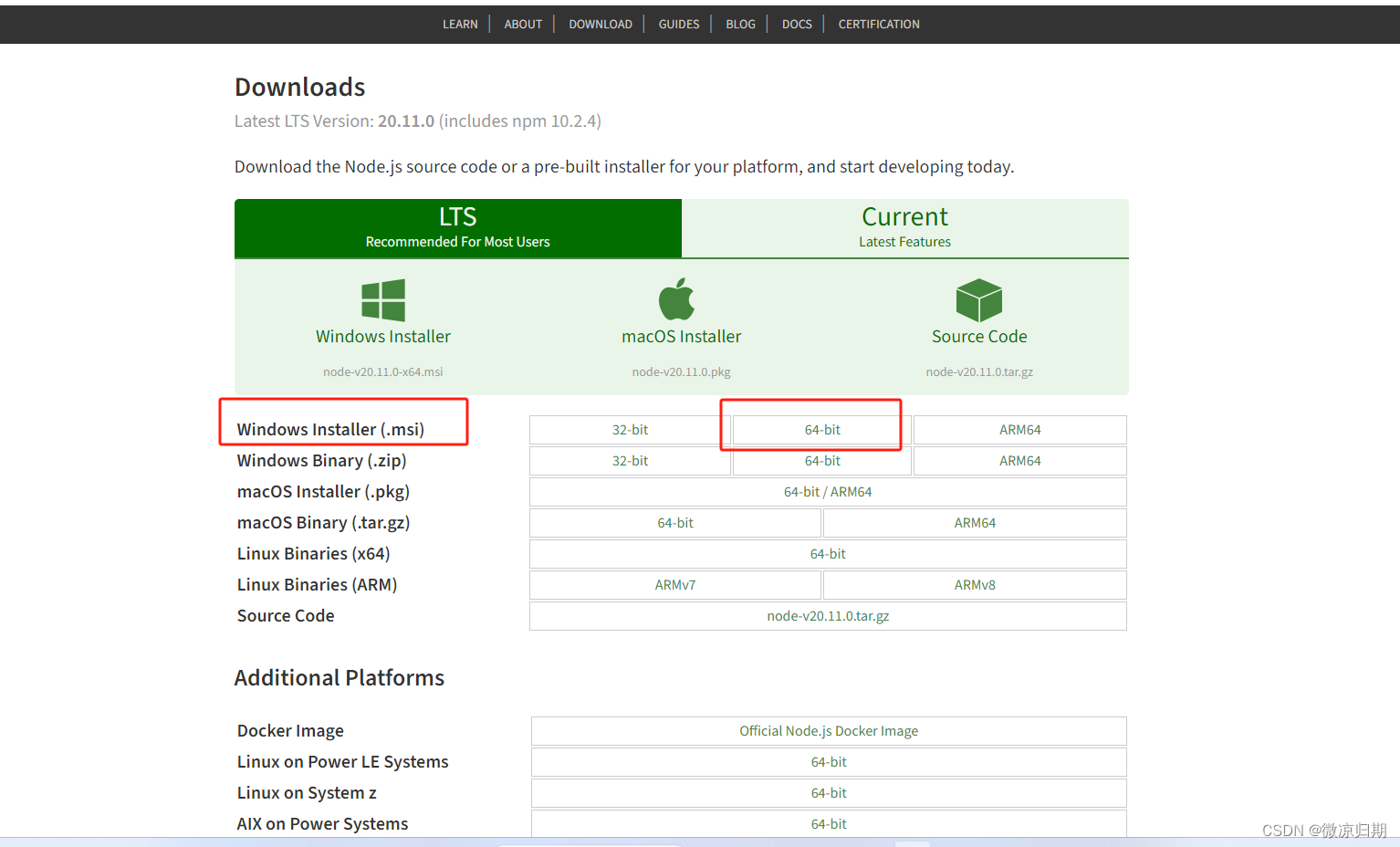This screenshot has width=1400, height=847.
Task: Click node-v20.11.0.tar.gz under Source Code icon
Action: tap(979, 372)
